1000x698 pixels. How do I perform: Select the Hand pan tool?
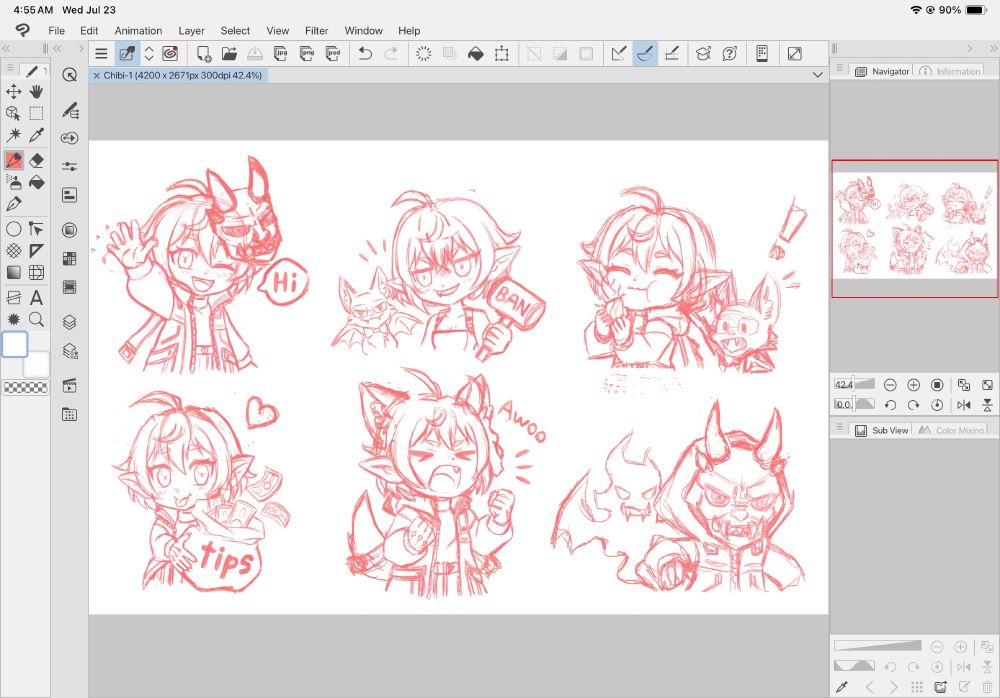pos(36,92)
